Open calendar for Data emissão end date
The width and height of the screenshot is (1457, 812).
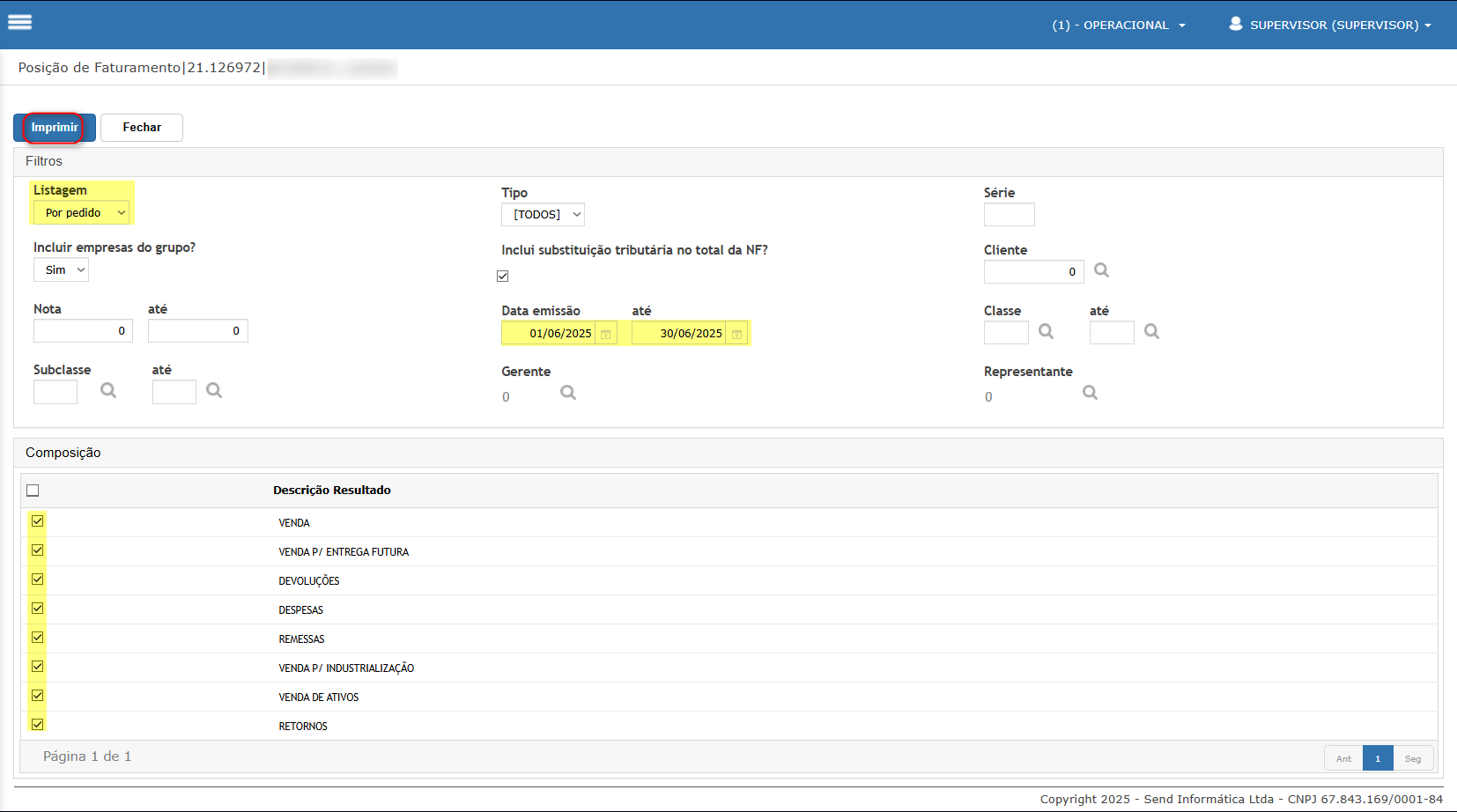pyautogui.click(x=737, y=334)
